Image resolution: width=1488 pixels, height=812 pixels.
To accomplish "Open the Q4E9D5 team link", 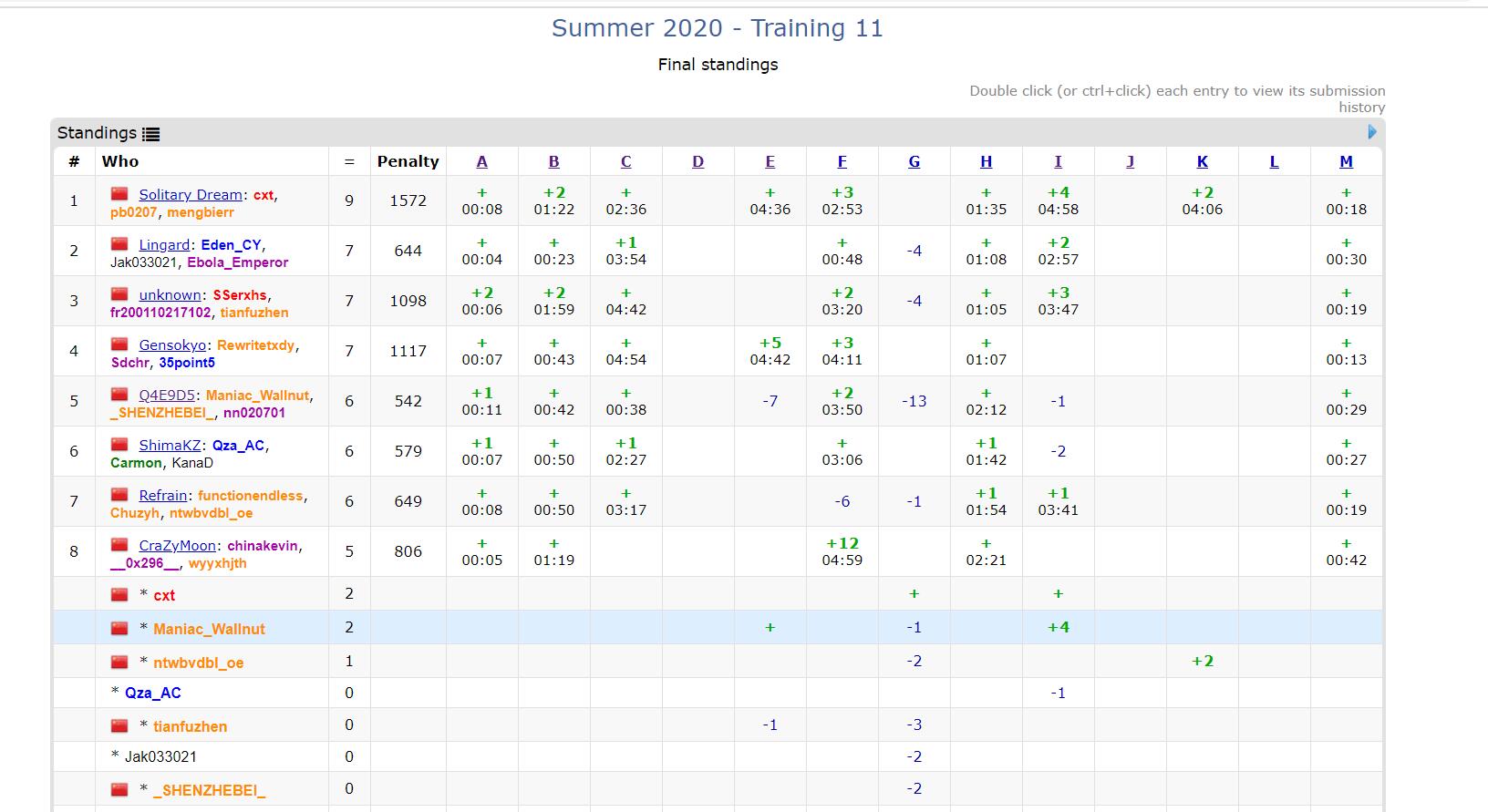I will [x=167, y=395].
